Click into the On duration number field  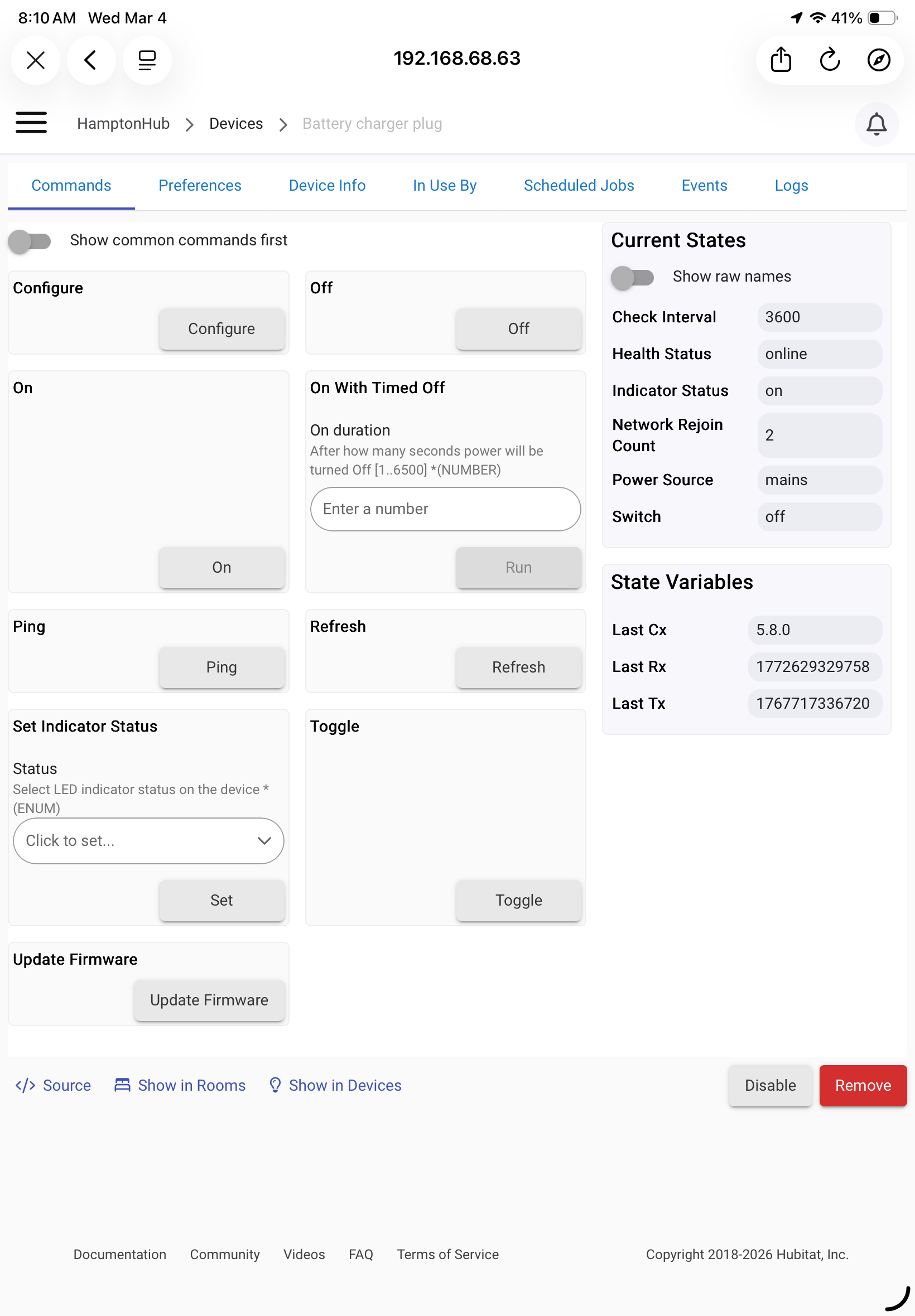(445, 509)
